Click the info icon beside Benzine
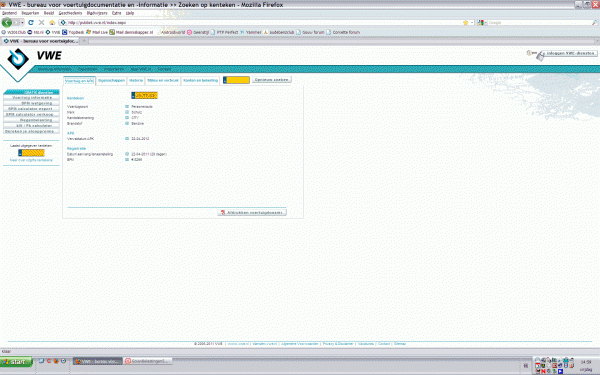 click(127, 123)
